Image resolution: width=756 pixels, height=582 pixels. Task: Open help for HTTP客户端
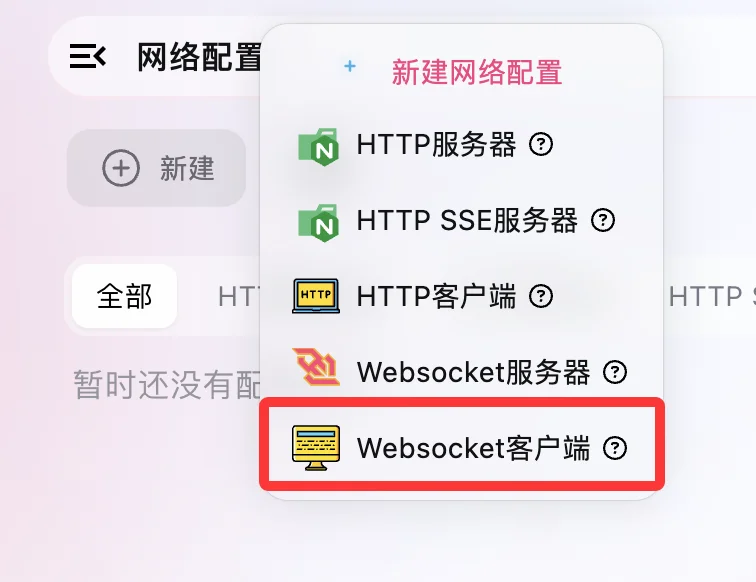tap(541, 296)
